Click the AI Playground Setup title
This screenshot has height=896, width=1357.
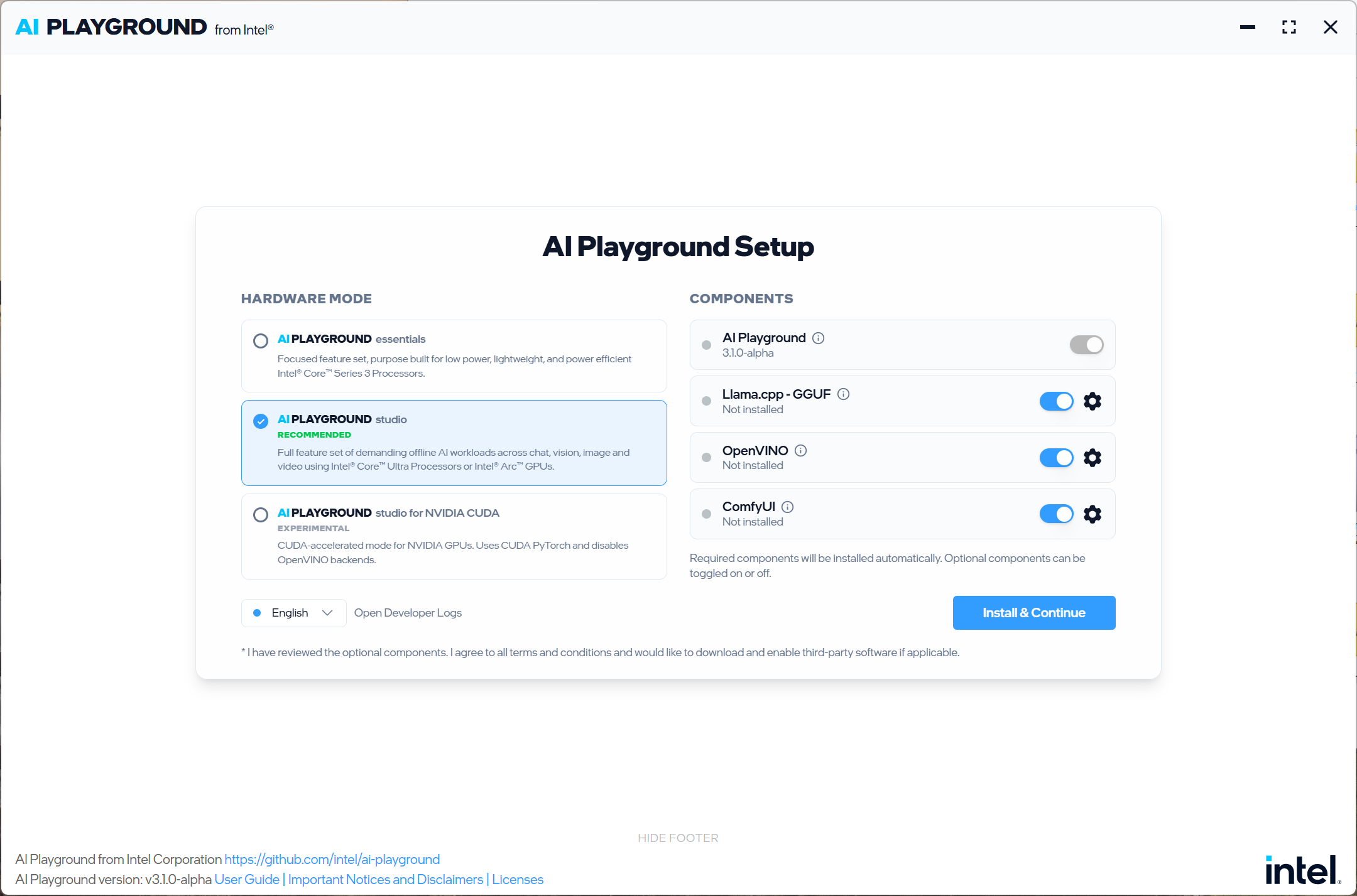pos(678,247)
